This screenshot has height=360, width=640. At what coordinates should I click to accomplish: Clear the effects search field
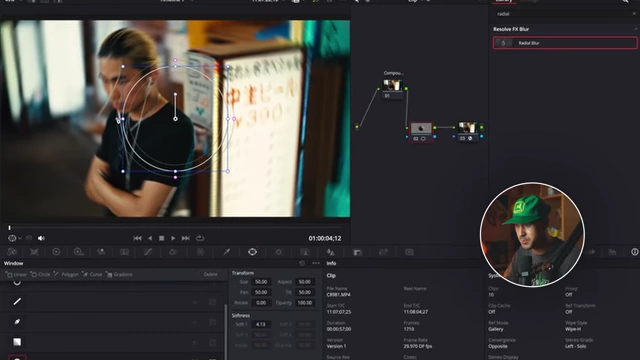tap(634, 13)
